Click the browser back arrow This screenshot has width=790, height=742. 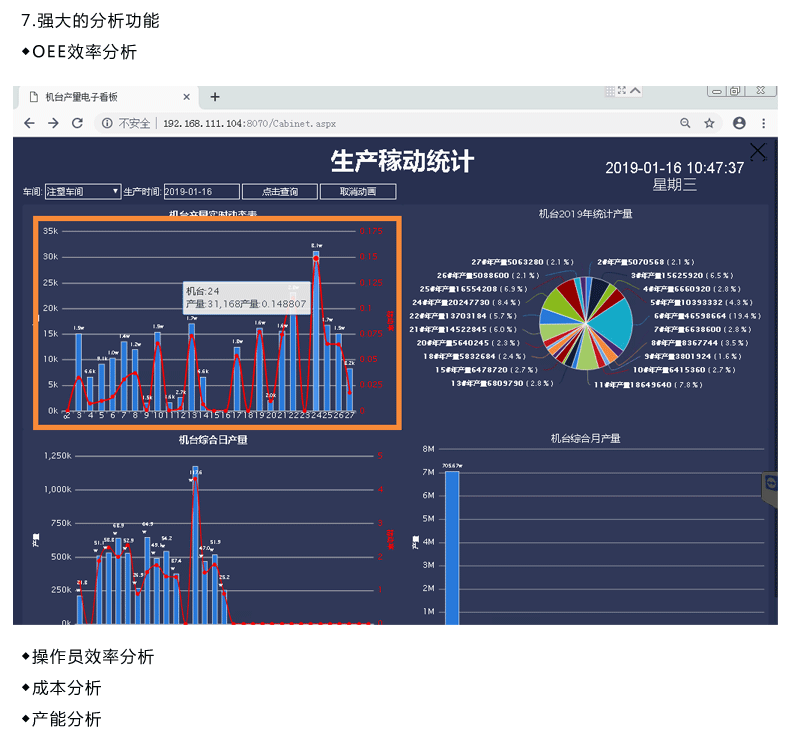point(29,123)
